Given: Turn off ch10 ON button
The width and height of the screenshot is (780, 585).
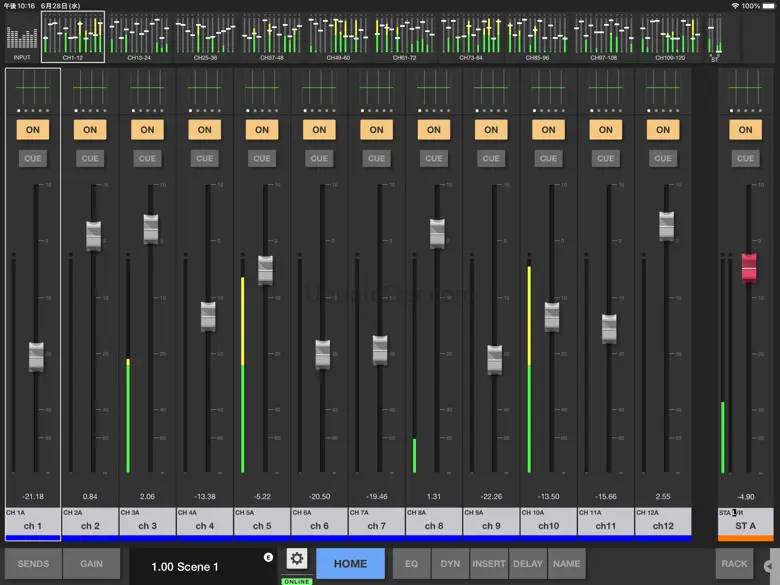Looking at the screenshot, I should [x=548, y=130].
